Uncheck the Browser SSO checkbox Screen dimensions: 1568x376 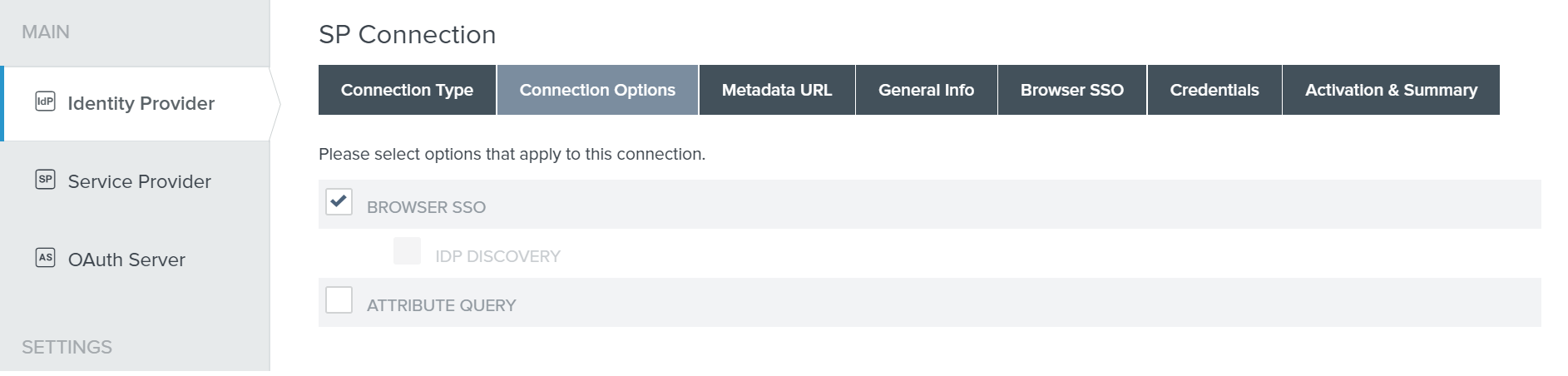click(x=339, y=202)
